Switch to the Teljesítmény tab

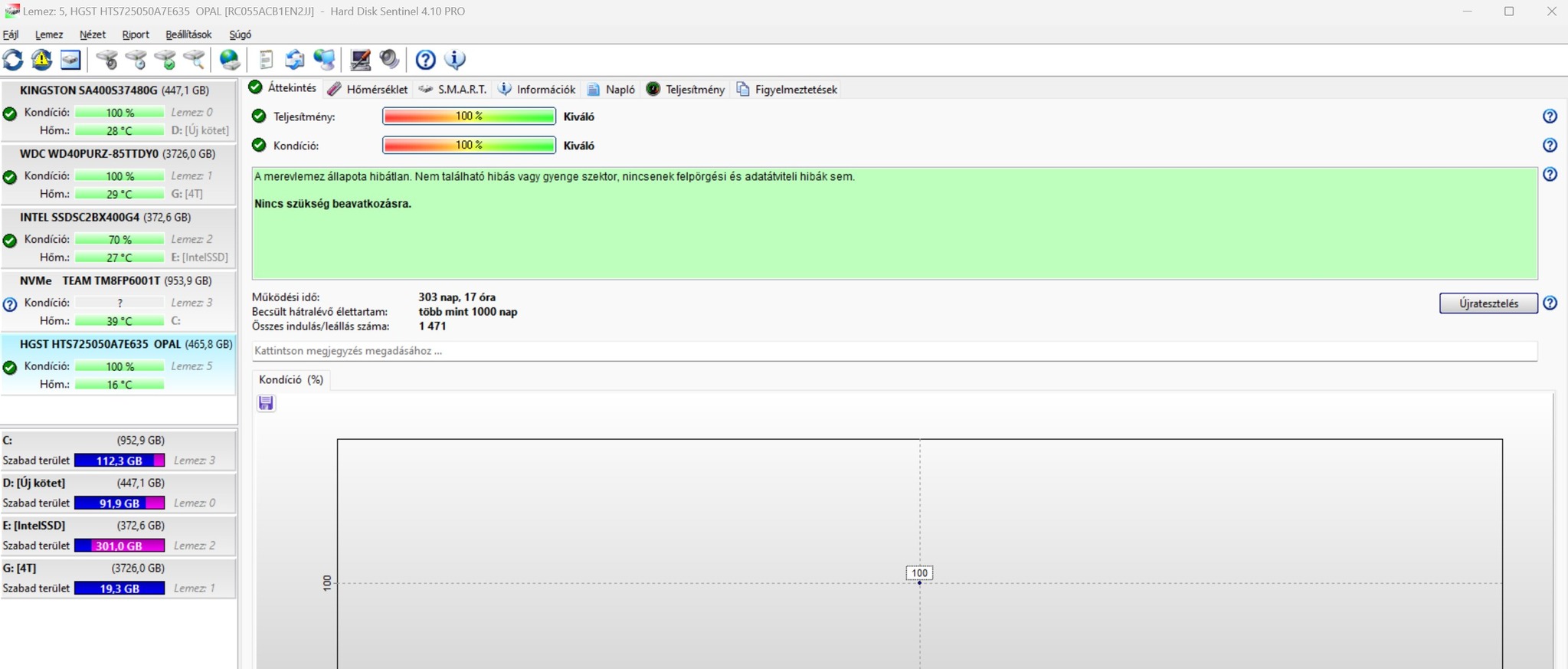point(686,89)
